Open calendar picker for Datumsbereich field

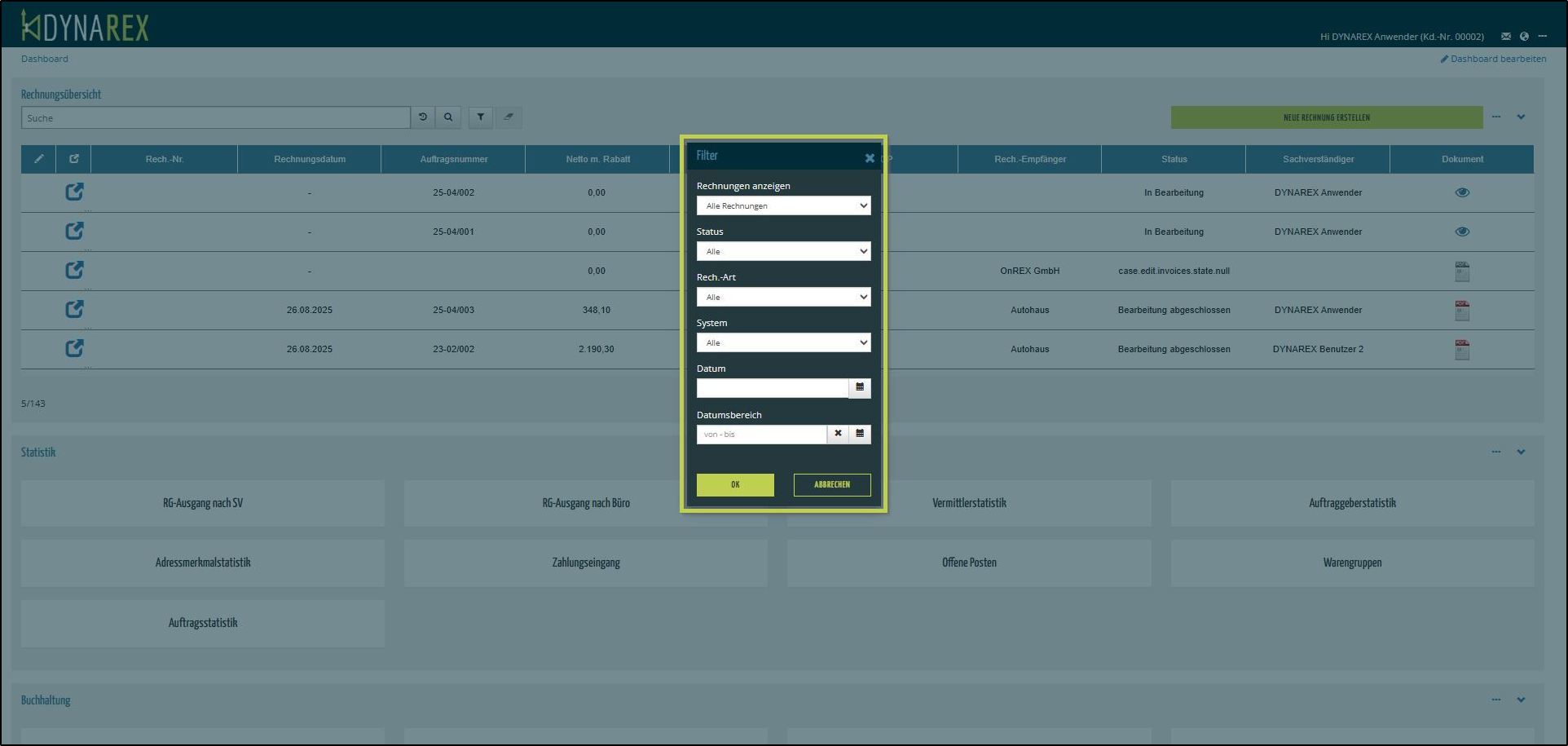tap(860, 434)
